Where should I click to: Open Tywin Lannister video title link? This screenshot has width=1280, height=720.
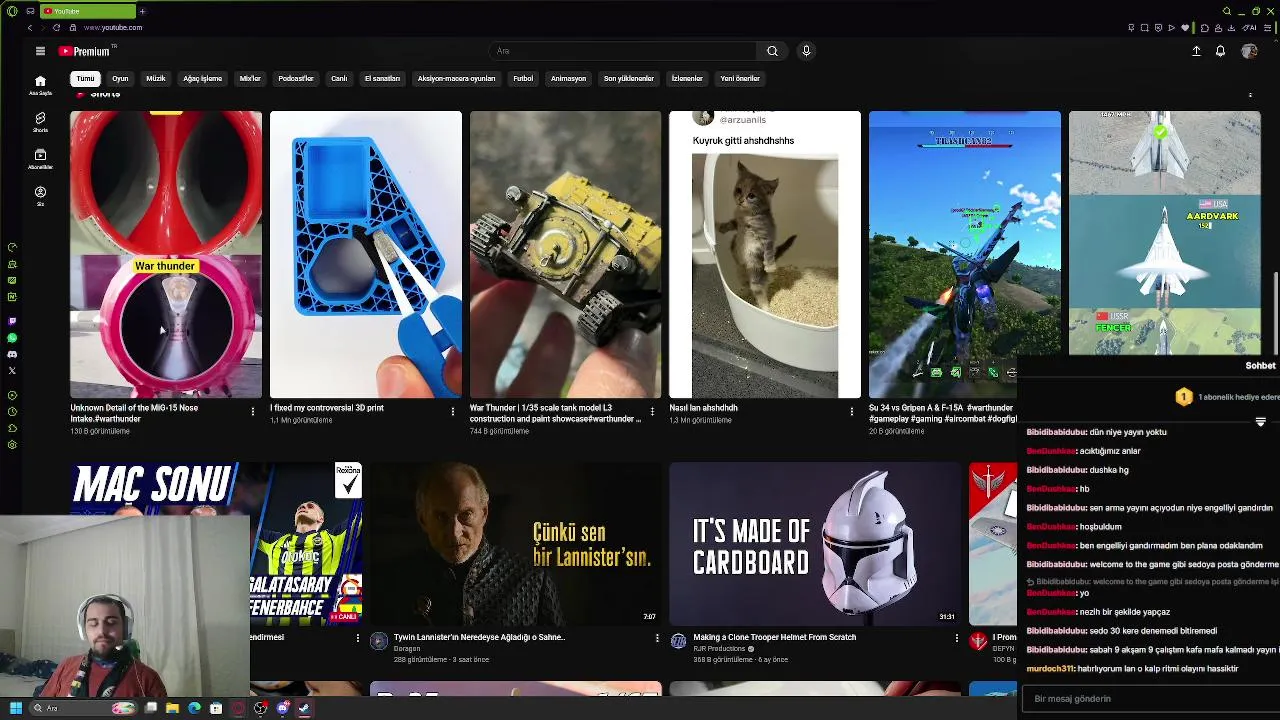coord(479,637)
